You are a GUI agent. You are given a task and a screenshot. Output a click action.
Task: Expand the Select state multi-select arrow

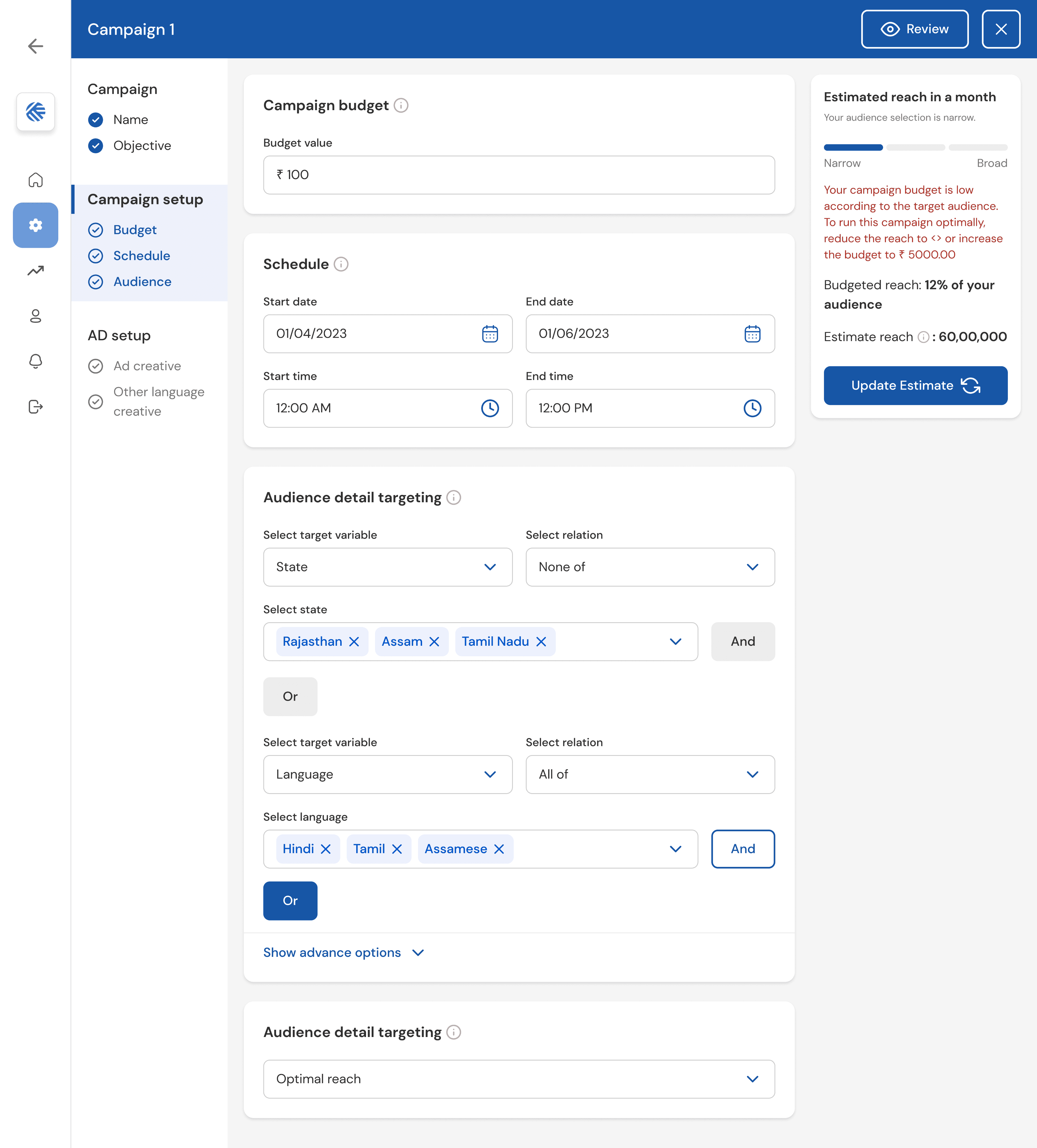pos(675,642)
